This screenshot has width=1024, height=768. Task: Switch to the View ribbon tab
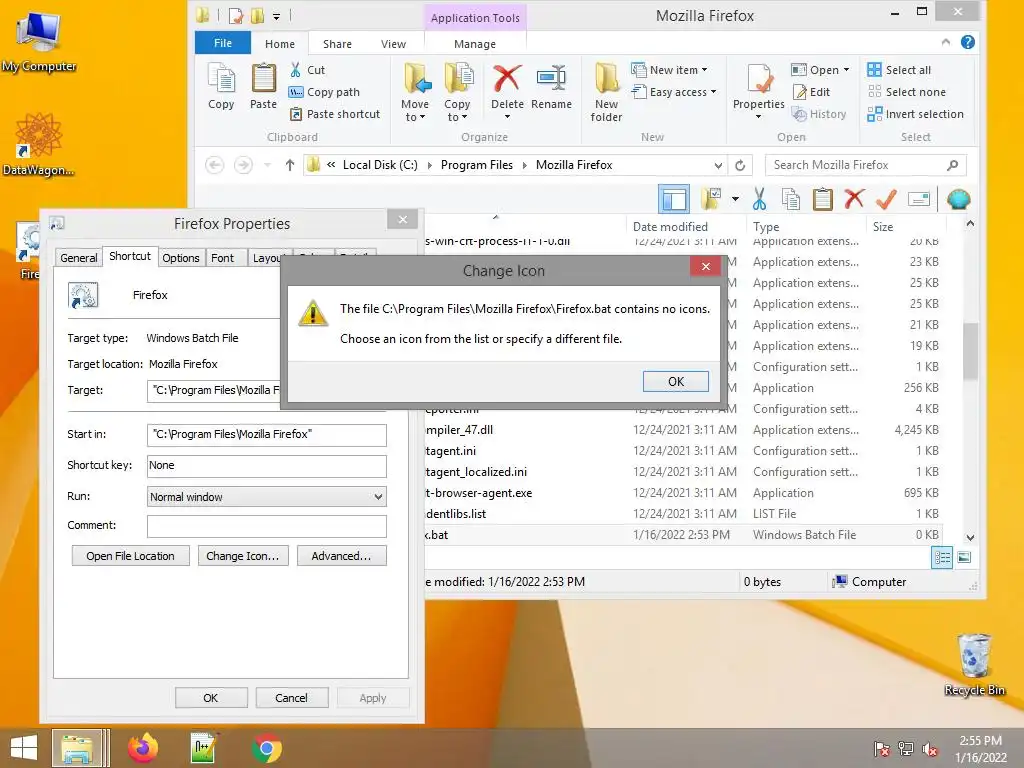click(x=393, y=44)
